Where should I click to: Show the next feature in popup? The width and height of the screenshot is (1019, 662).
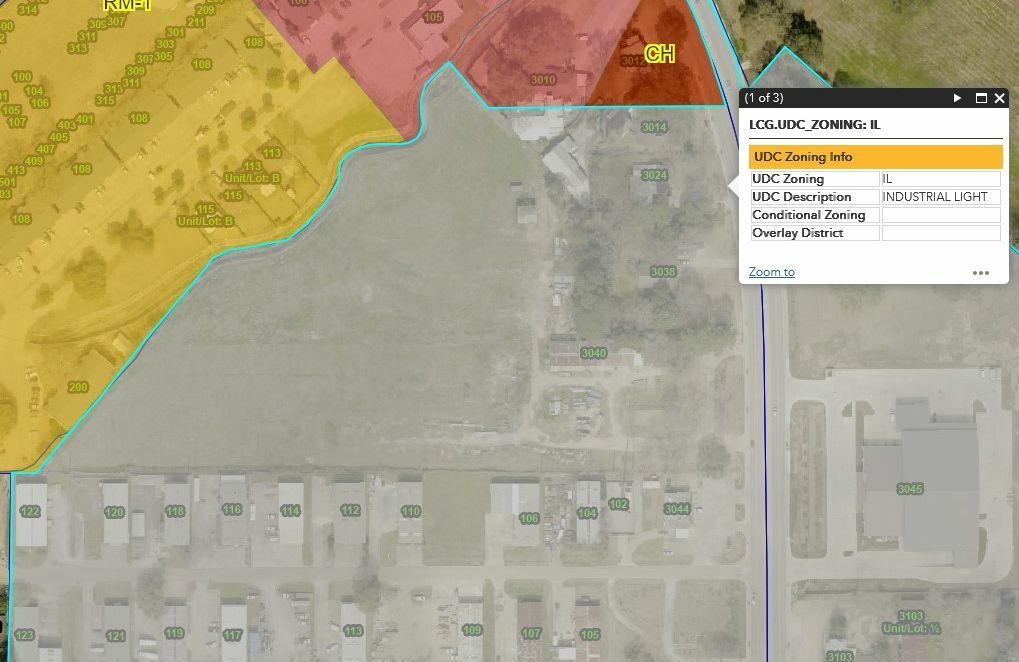point(957,98)
